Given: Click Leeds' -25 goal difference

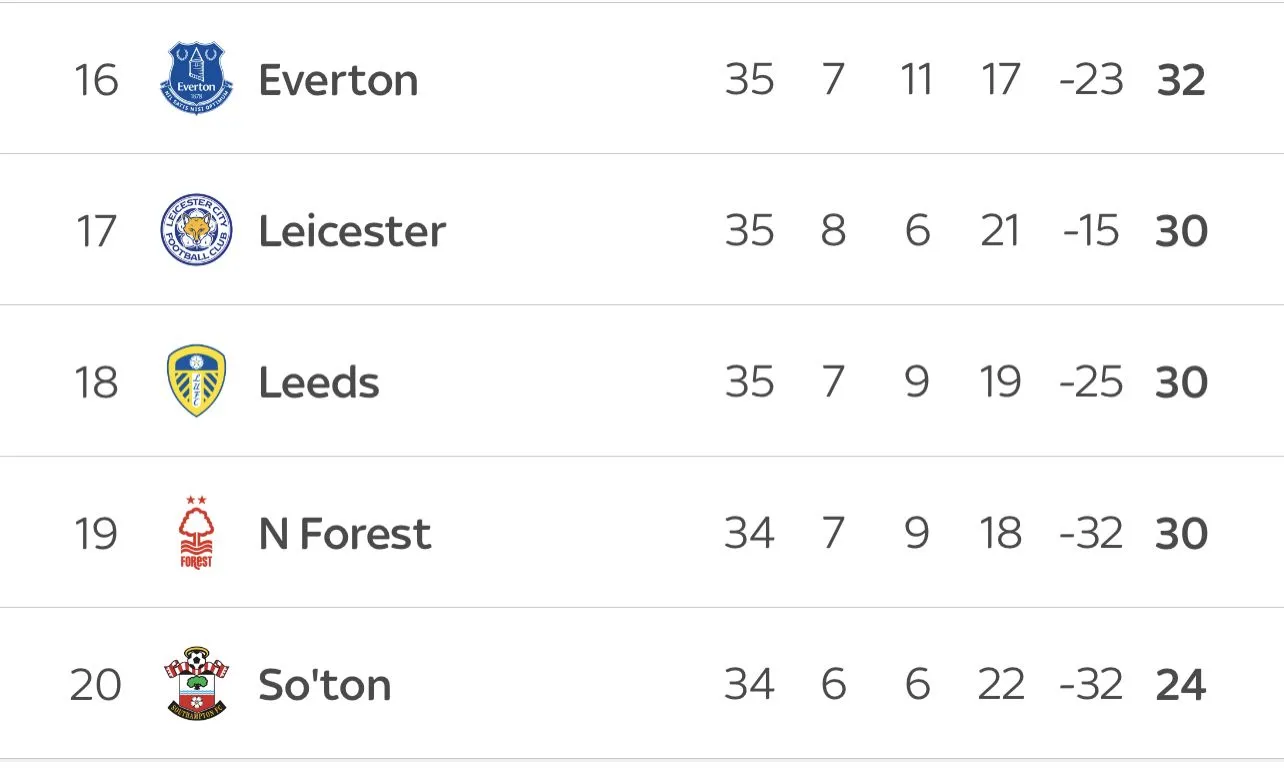Looking at the screenshot, I should pyautogui.click(x=1091, y=382).
